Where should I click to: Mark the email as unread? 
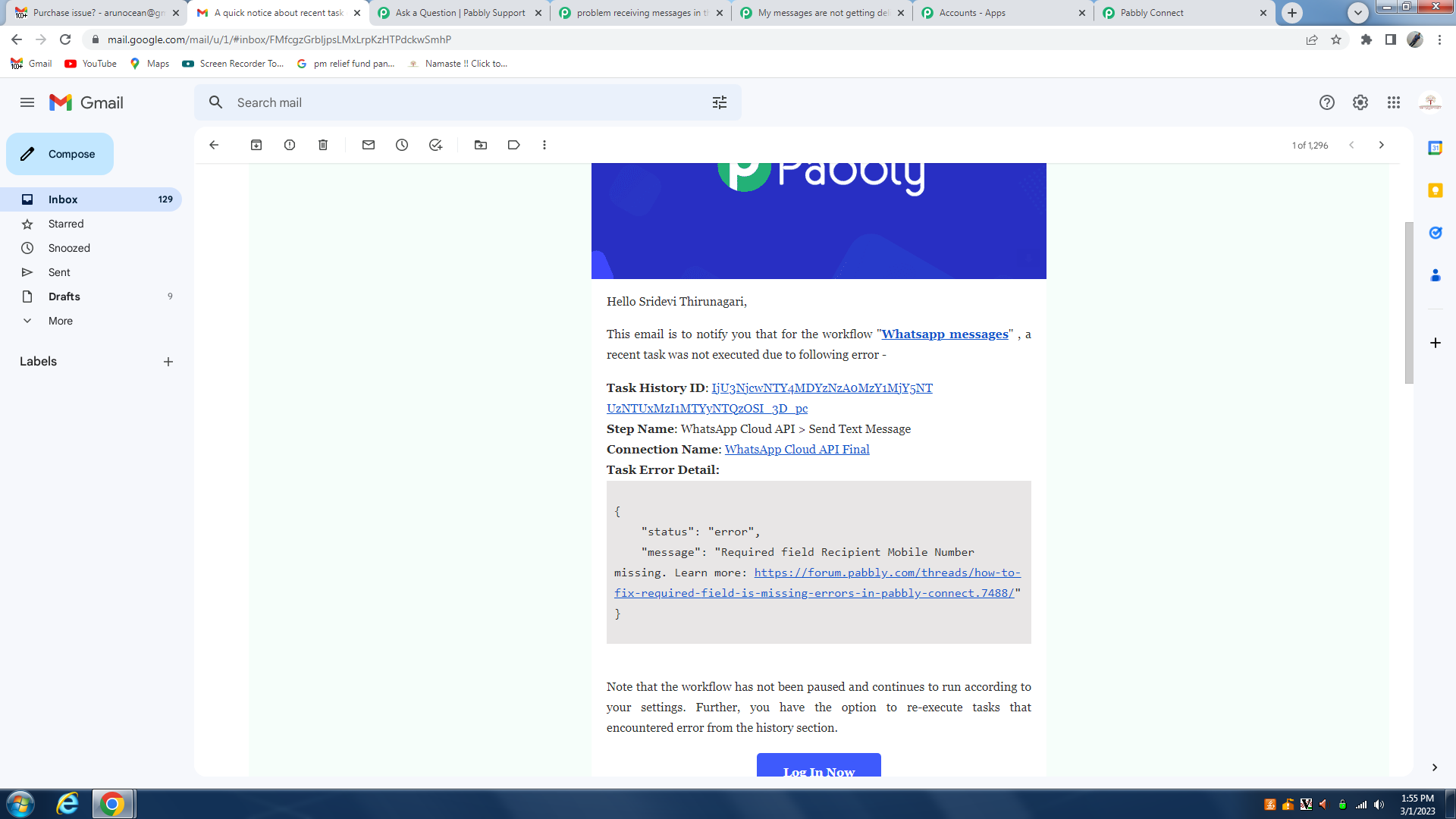point(369,145)
